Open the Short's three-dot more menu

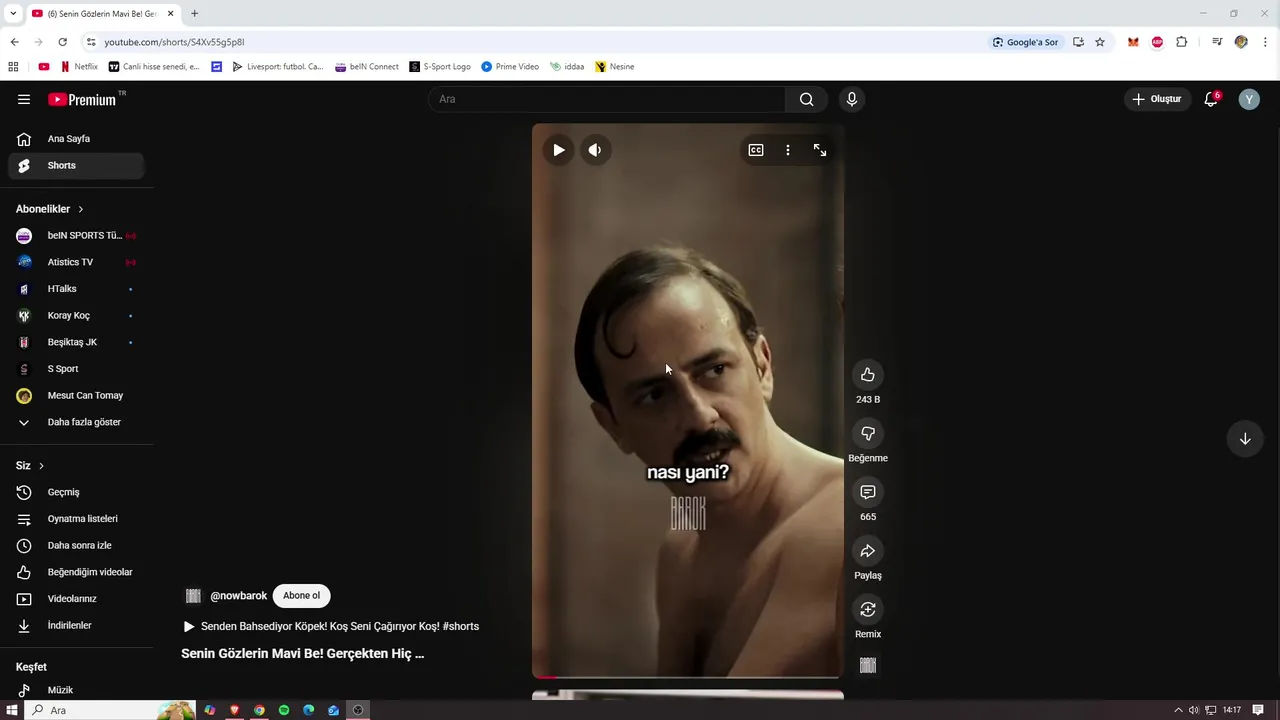click(x=788, y=150)
